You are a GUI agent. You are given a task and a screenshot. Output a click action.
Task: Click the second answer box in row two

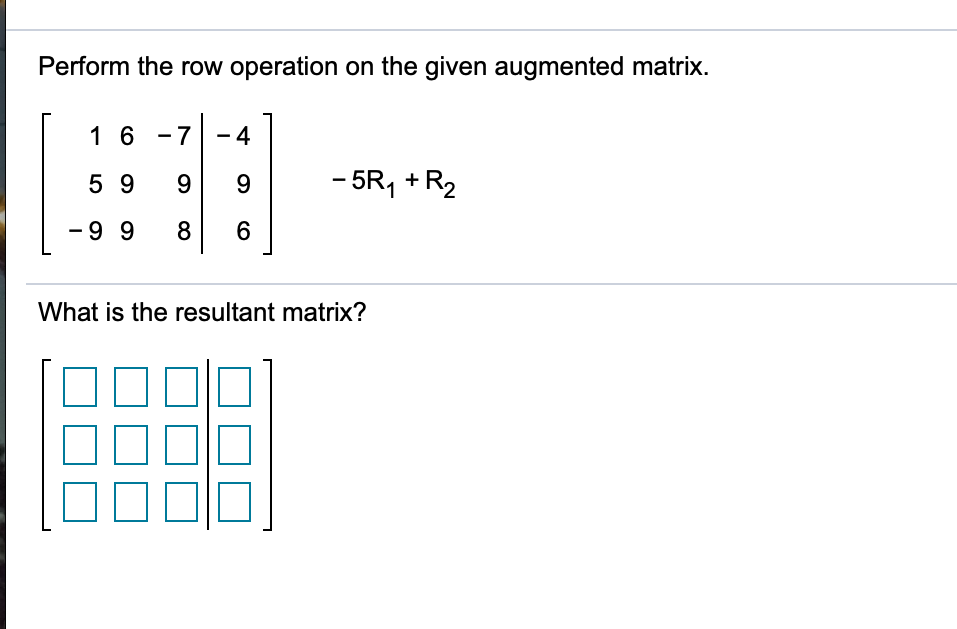tap(128, 446)
